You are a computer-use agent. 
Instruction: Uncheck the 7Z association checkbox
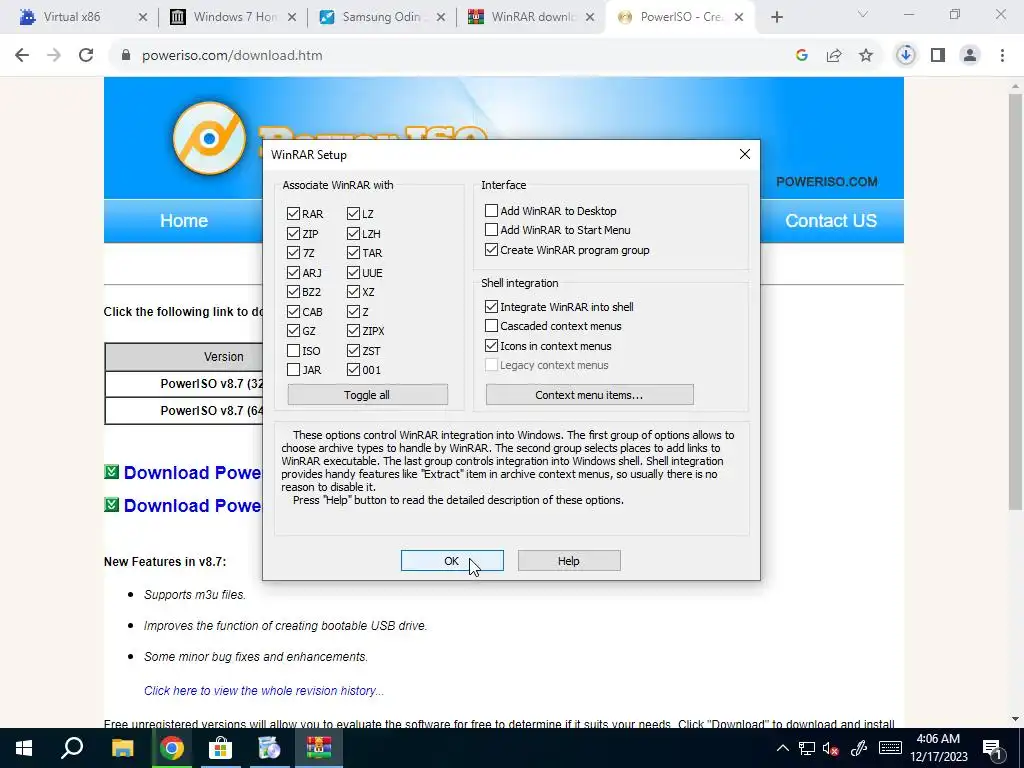click(x=293, y=253)
